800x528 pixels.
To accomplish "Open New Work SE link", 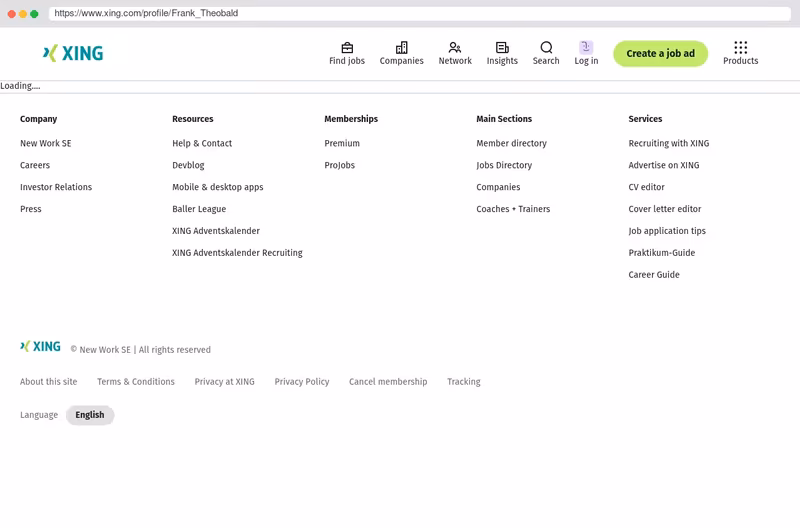I will coord(45,143).
